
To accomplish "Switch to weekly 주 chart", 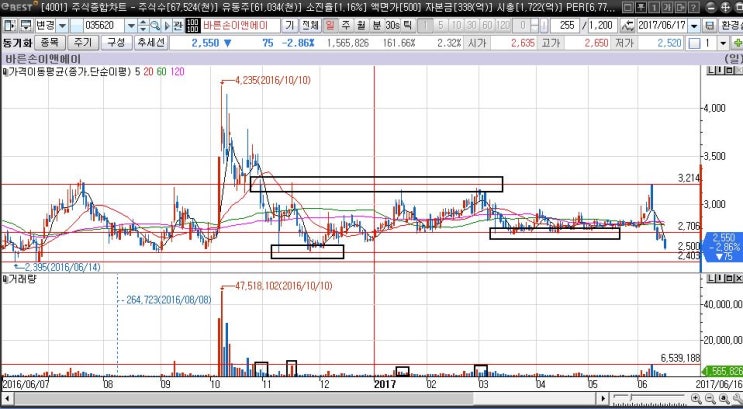I will 346,25.
